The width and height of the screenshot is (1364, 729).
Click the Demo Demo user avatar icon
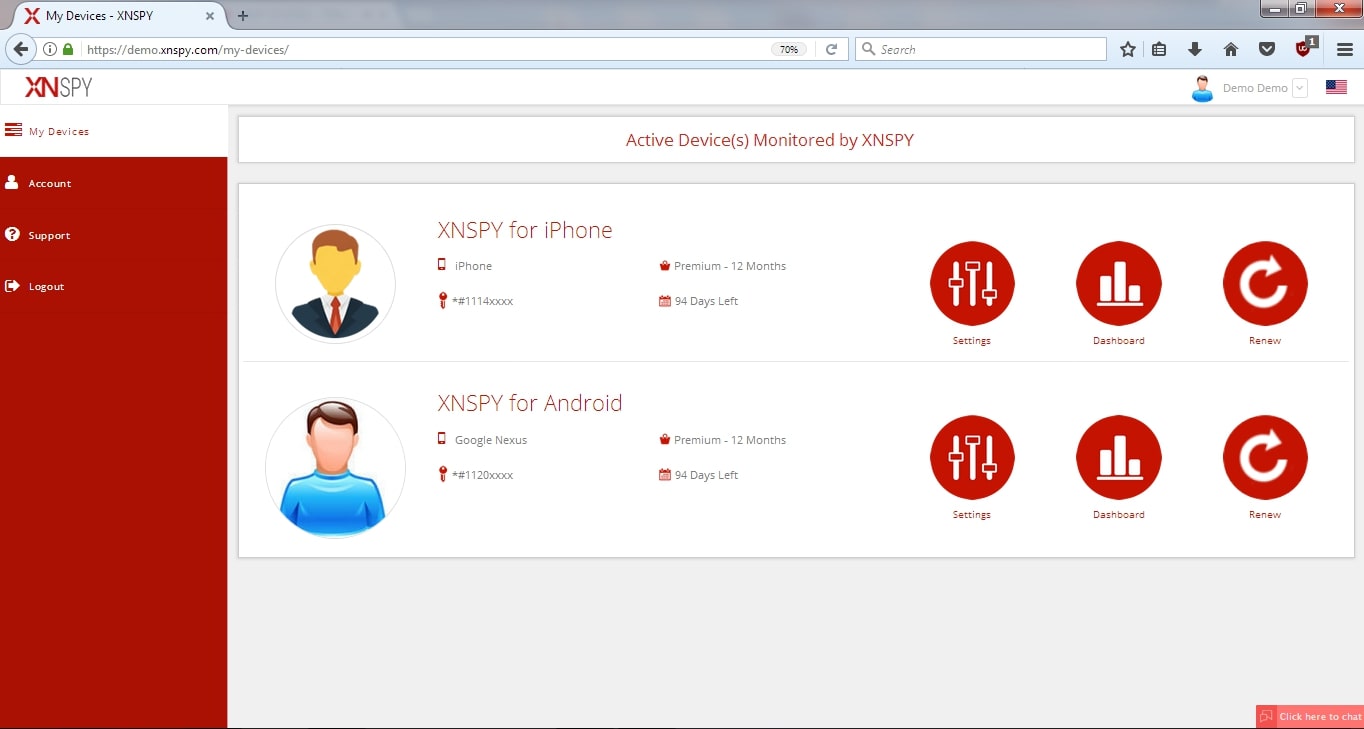[x=1202, y=88]
